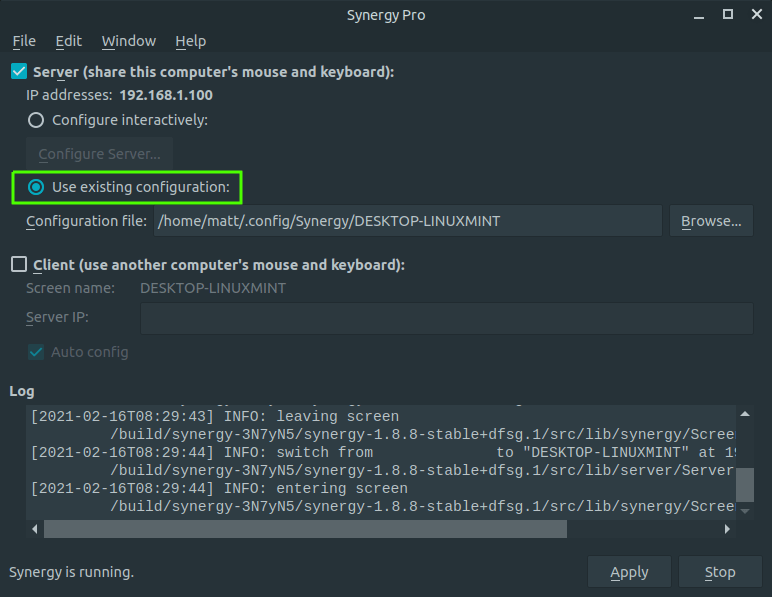Choose the Use existing configuration radio option

(36, 187)
